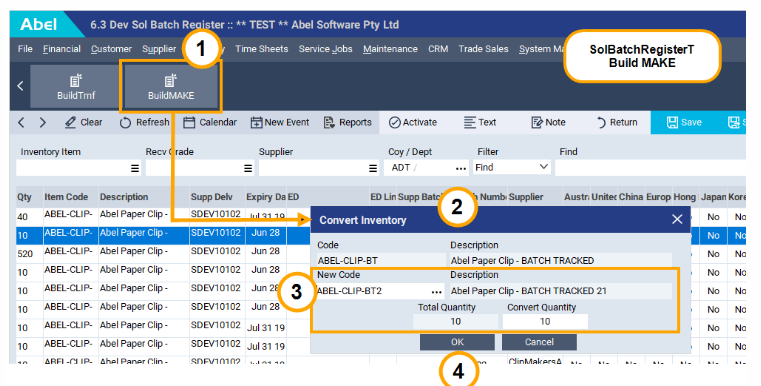Open the Customer menu

pyautogui.click(x=111, y=49)
